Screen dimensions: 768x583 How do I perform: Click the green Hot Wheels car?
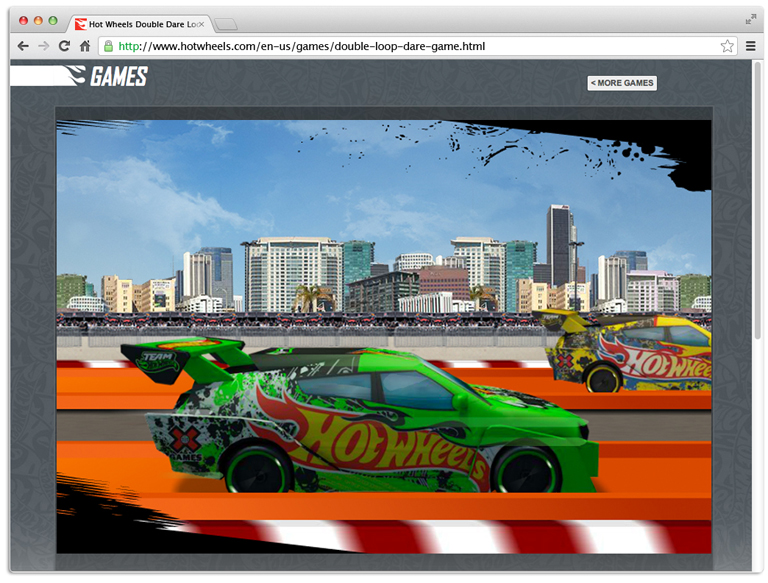pos(358,416)
